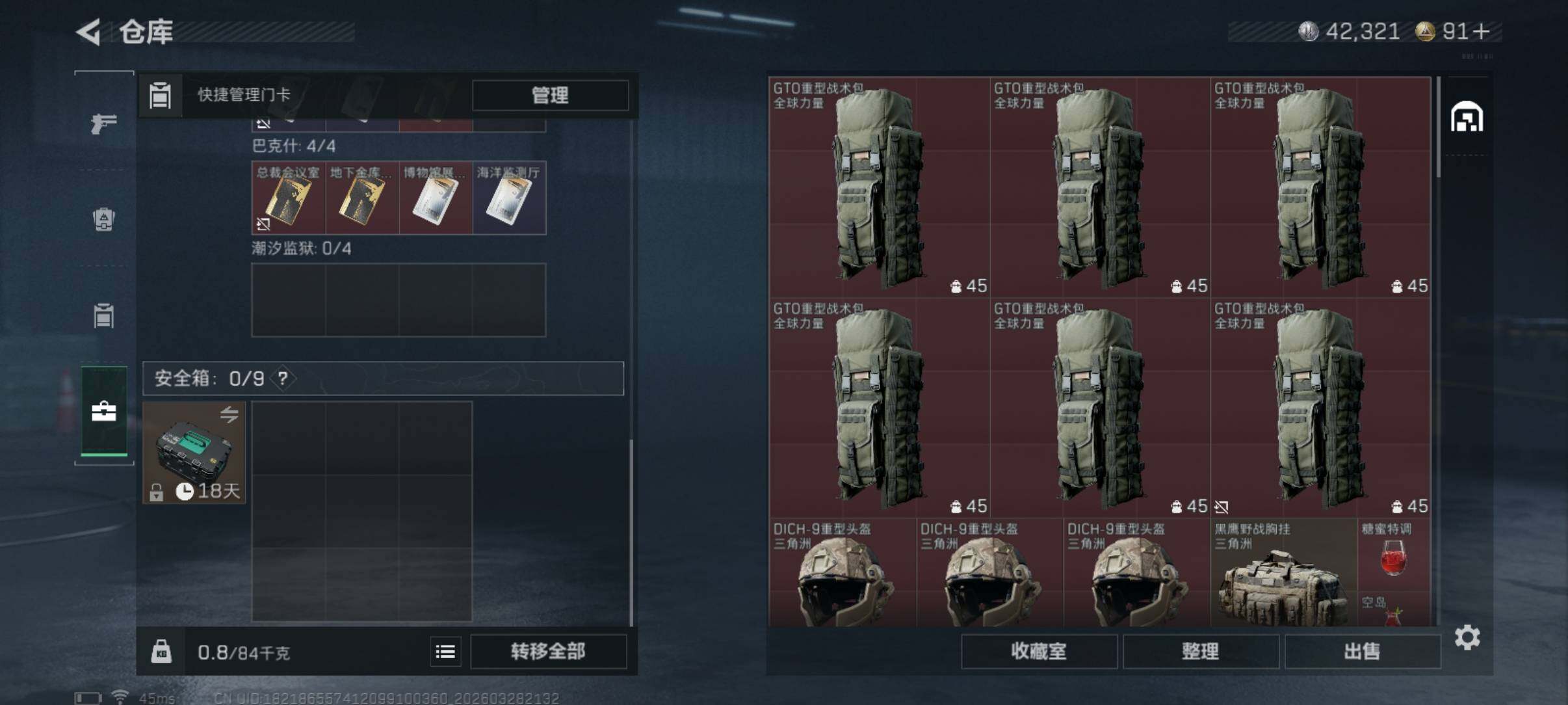Viewport: 1568px width, 705px height.
Task: Click the 转移全部 transfer all button
Action: point(548,651)
